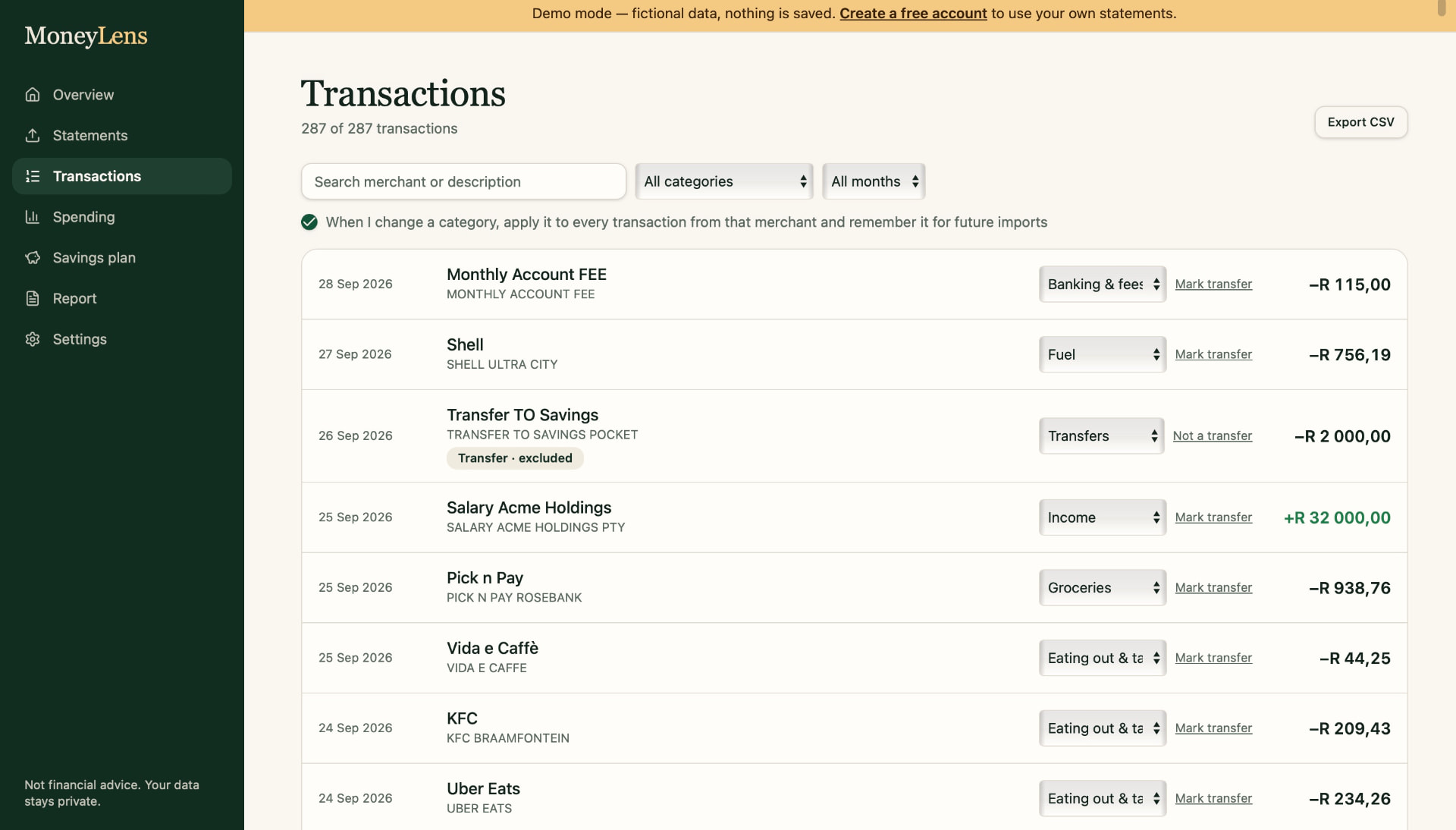Change category of Monthly Account FEE row

click(1103, 285)
